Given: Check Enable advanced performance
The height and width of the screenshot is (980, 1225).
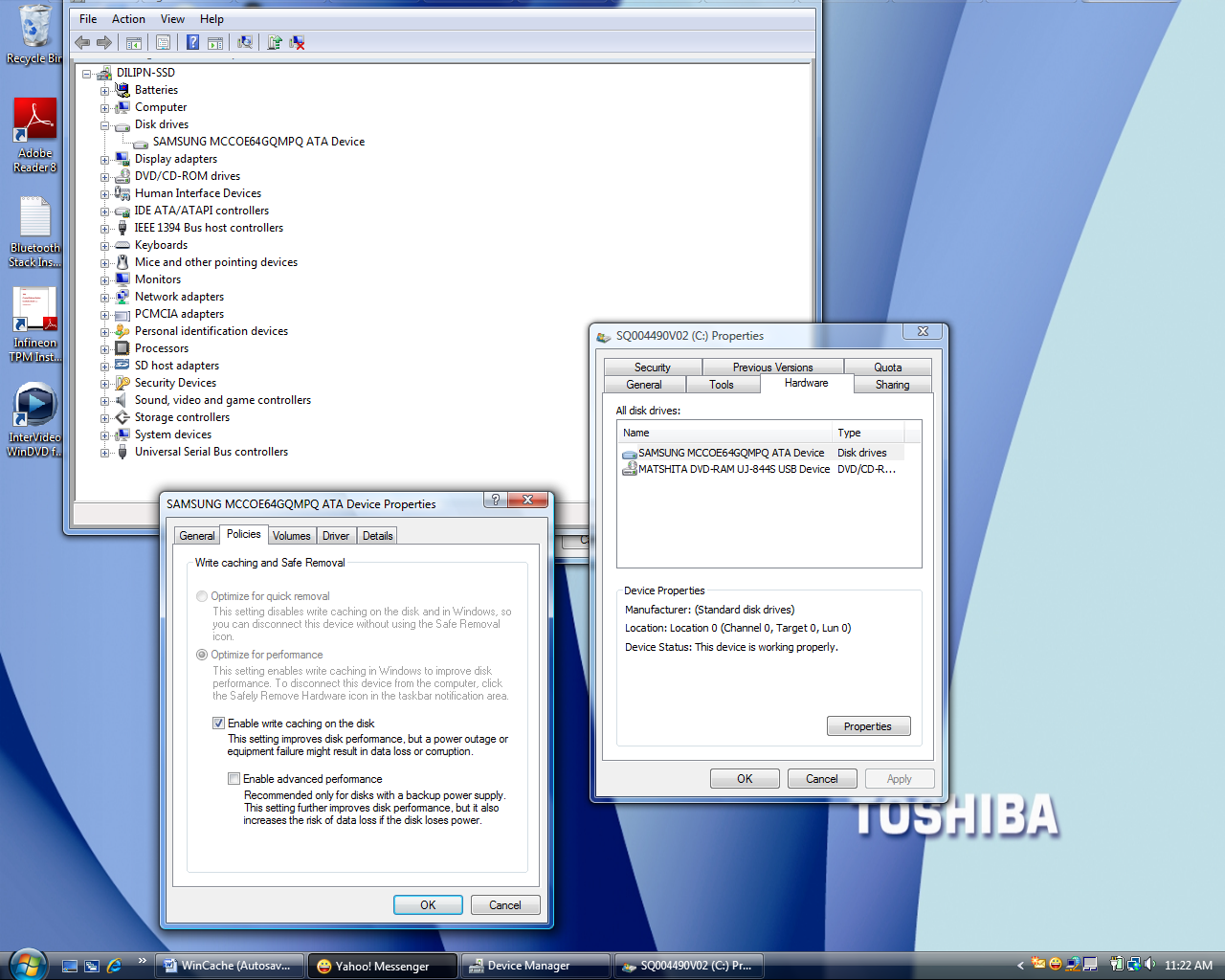Looking at the screenshot, I should (x=234, y=779).
